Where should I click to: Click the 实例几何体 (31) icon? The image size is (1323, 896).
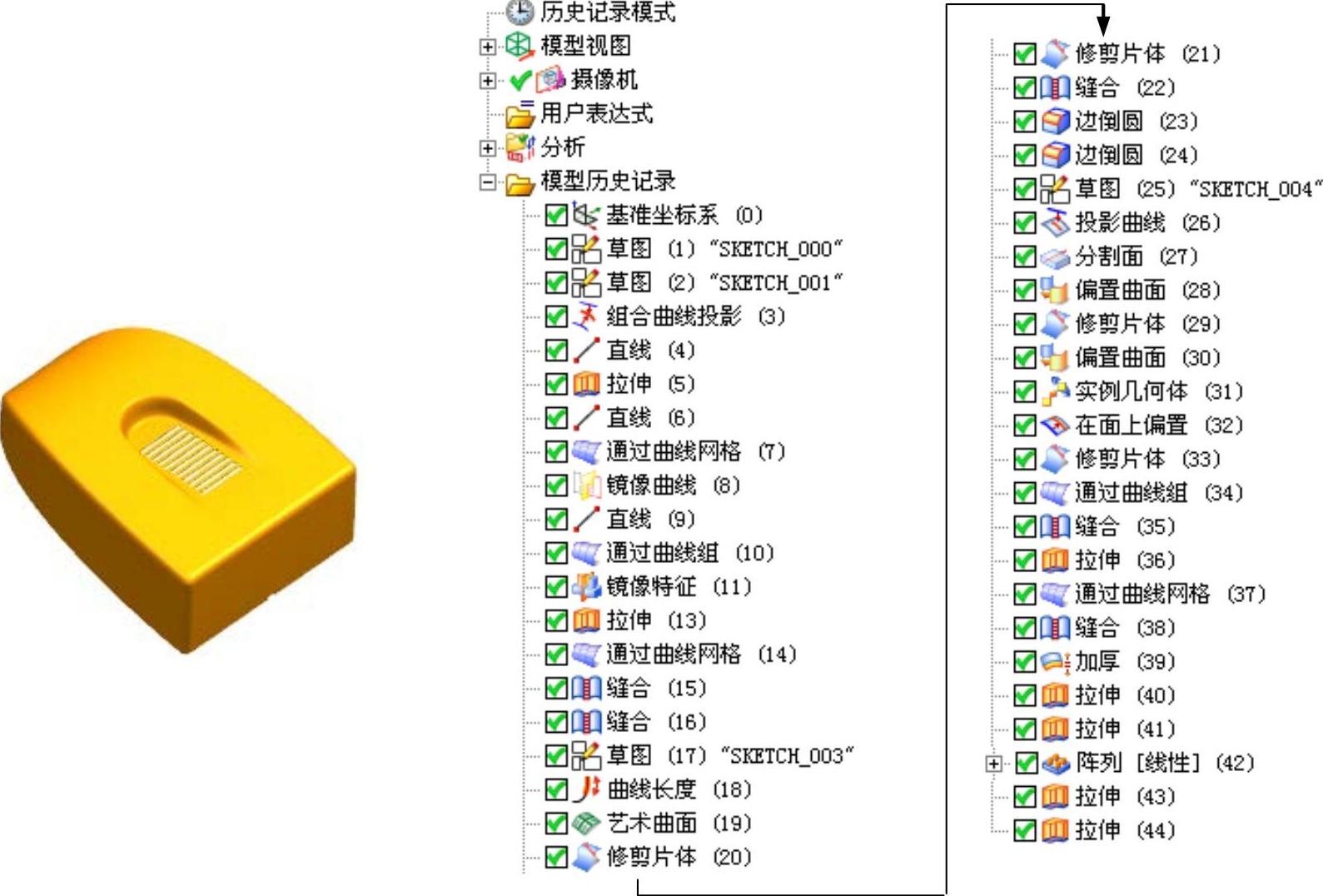pyautogui.click(x=1055, y=391)
